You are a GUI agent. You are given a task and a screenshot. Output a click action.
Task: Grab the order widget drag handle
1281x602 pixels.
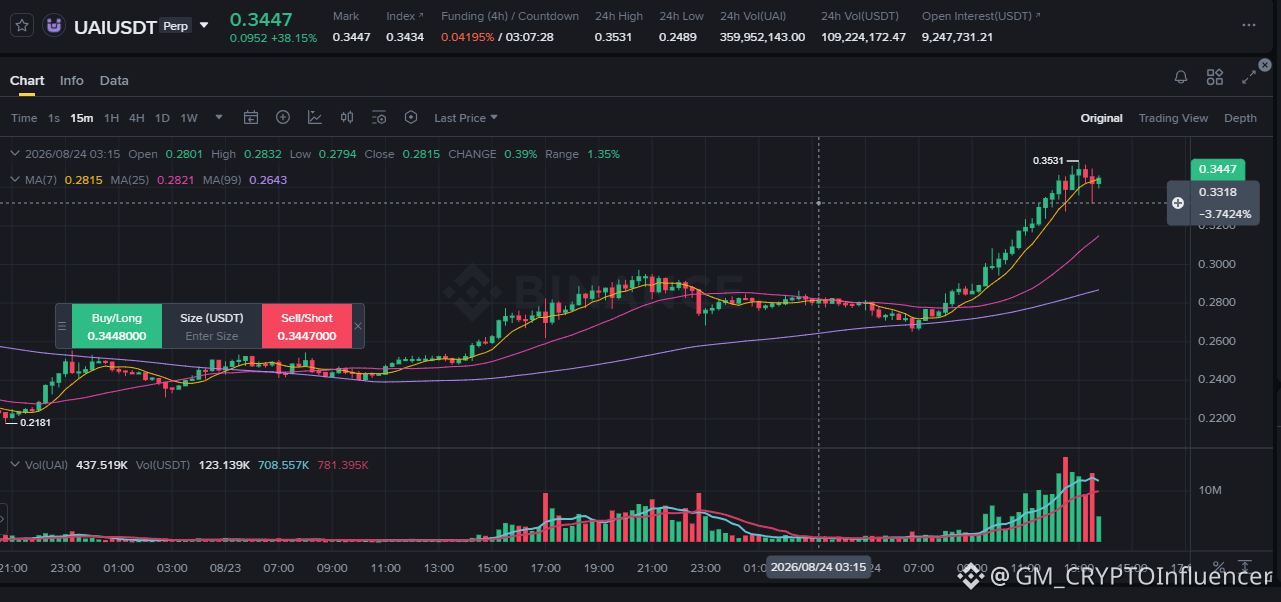62,326
